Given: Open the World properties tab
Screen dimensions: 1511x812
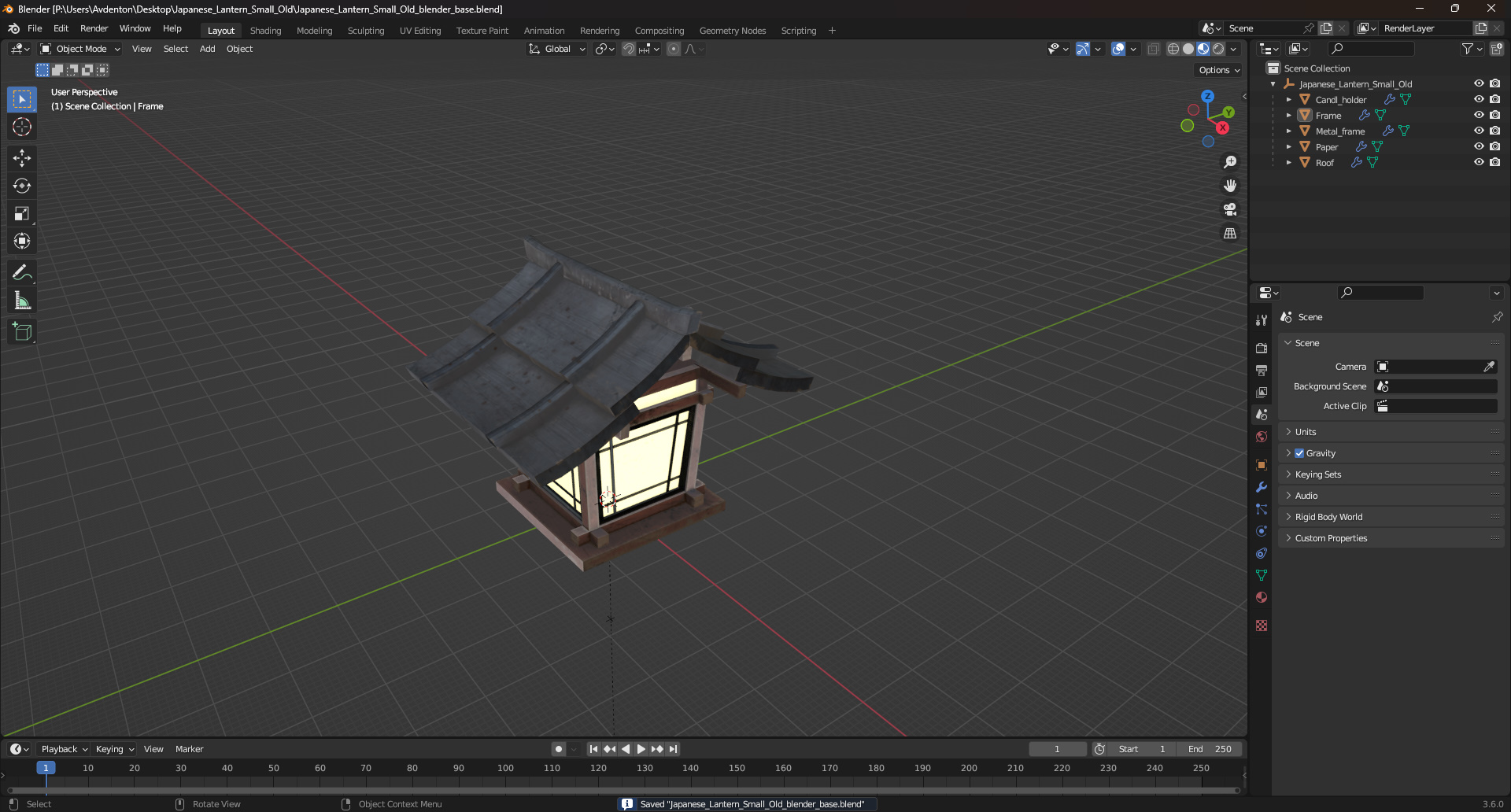Looking at the screenshot, I should [1262, 437].
